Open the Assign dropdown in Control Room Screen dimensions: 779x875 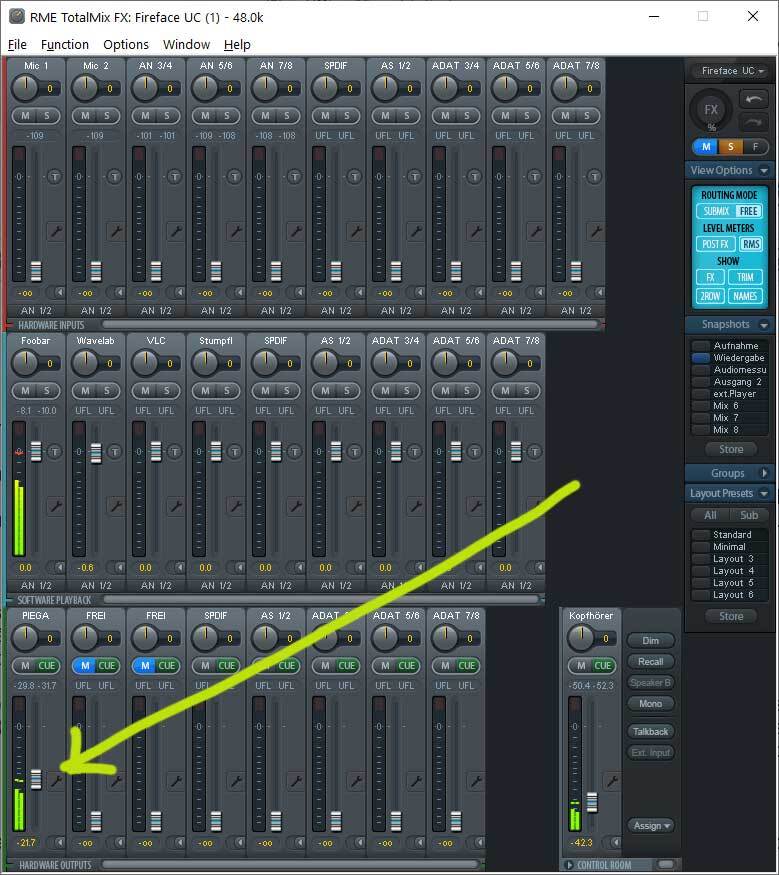click(x=650, y=826)
